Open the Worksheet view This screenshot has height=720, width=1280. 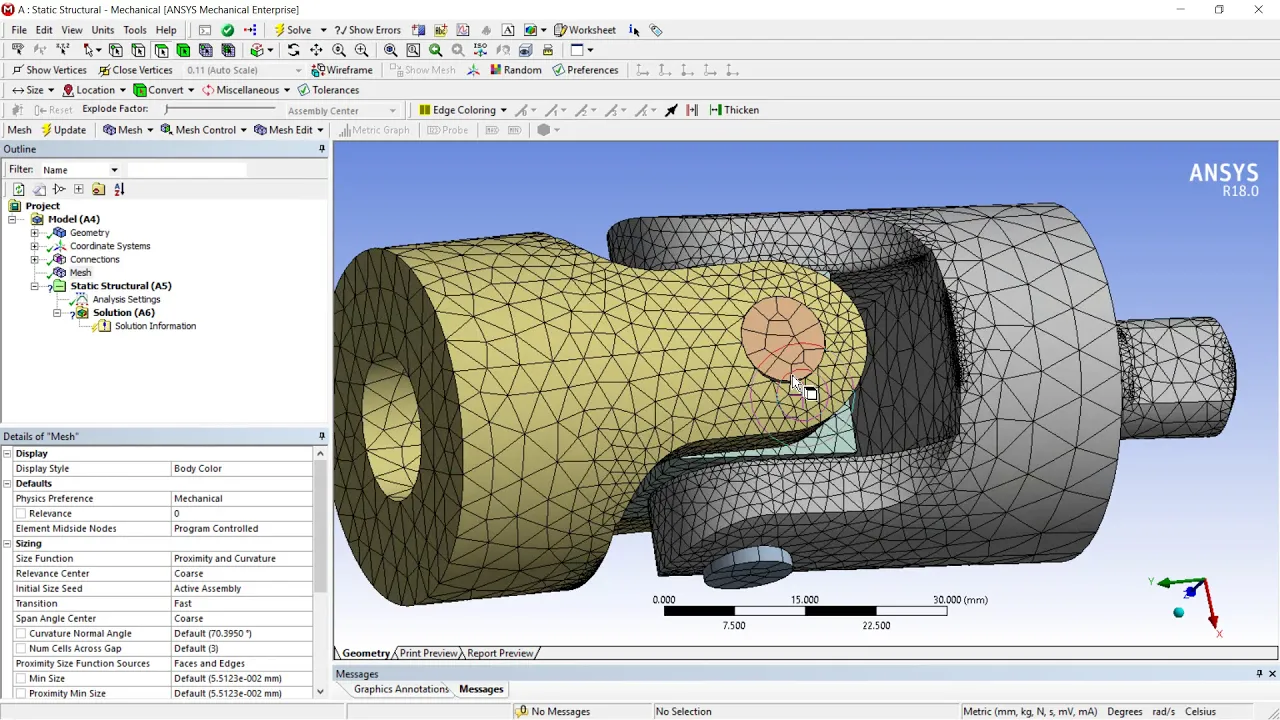(x=585, y=30)
